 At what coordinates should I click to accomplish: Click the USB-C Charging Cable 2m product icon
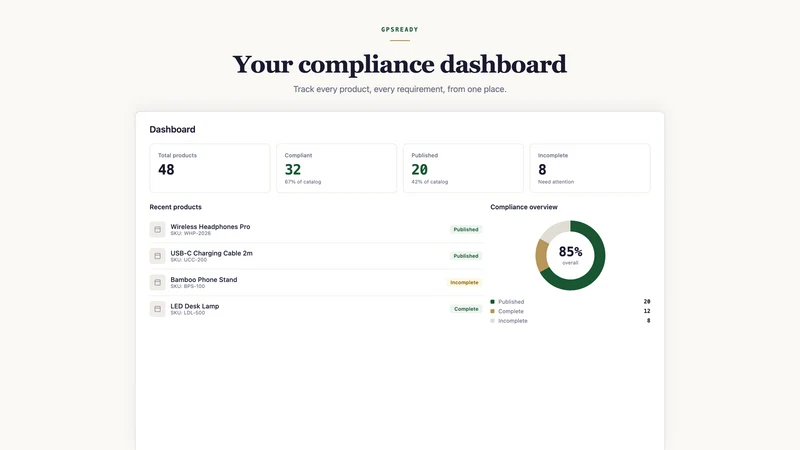coord(157,256)
